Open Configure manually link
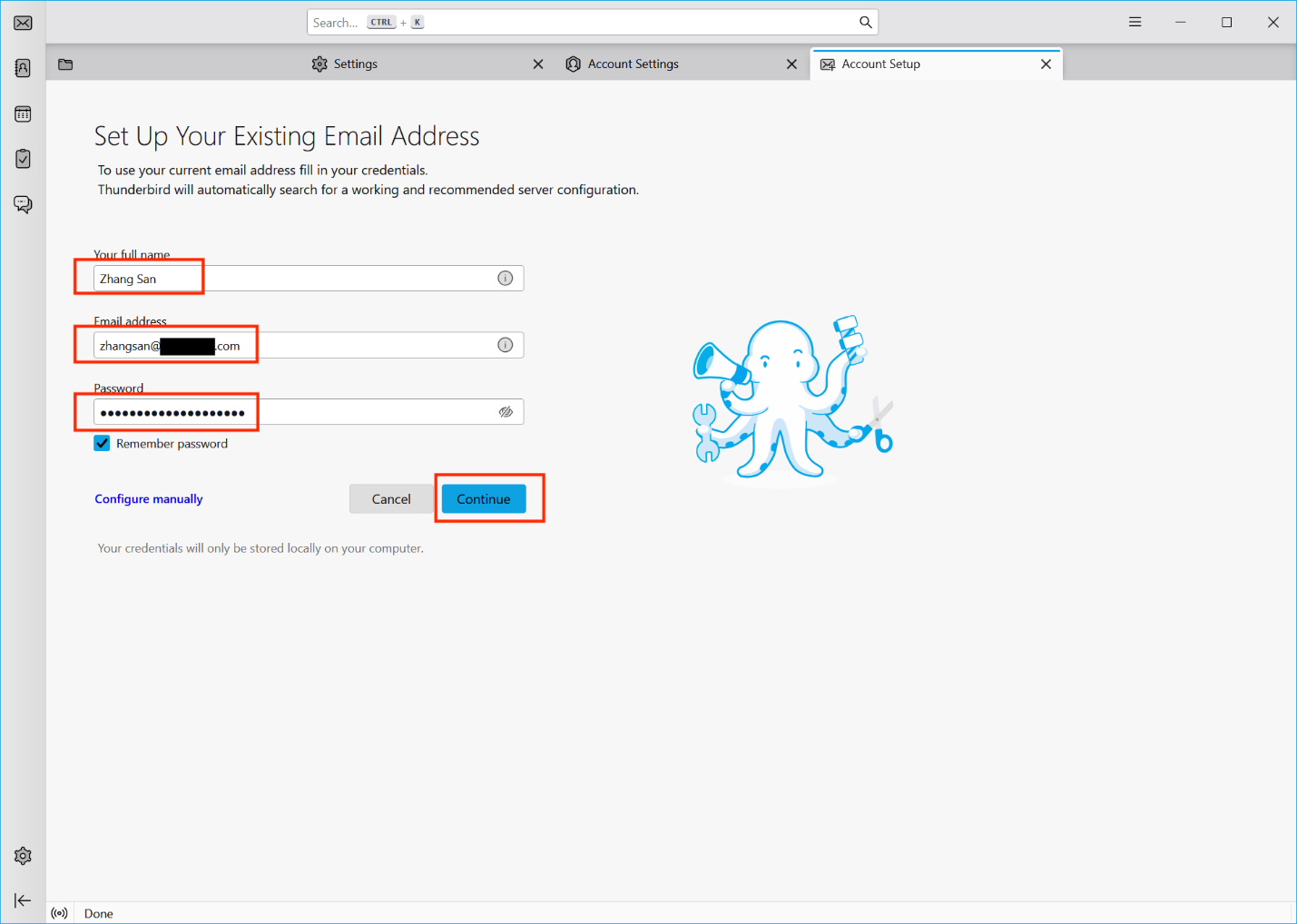The width and height of the screenshot is (1297, 924). (x=149, y=499)
